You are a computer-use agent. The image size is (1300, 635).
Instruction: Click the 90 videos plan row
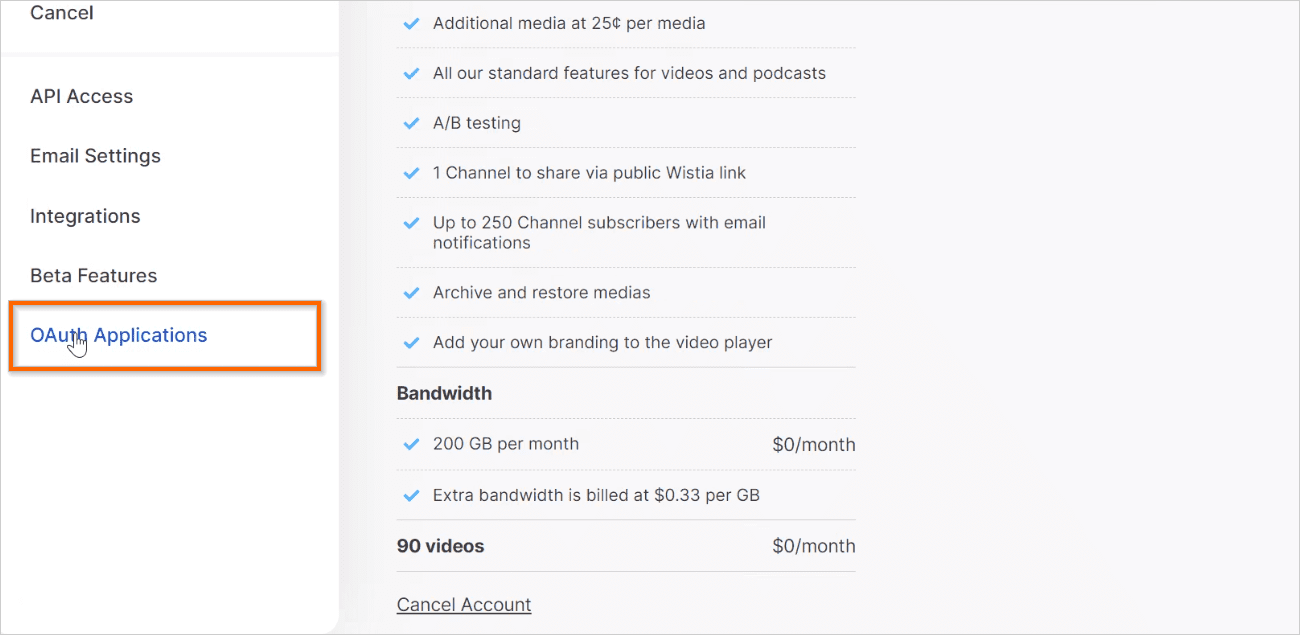[x=626, y=546]
